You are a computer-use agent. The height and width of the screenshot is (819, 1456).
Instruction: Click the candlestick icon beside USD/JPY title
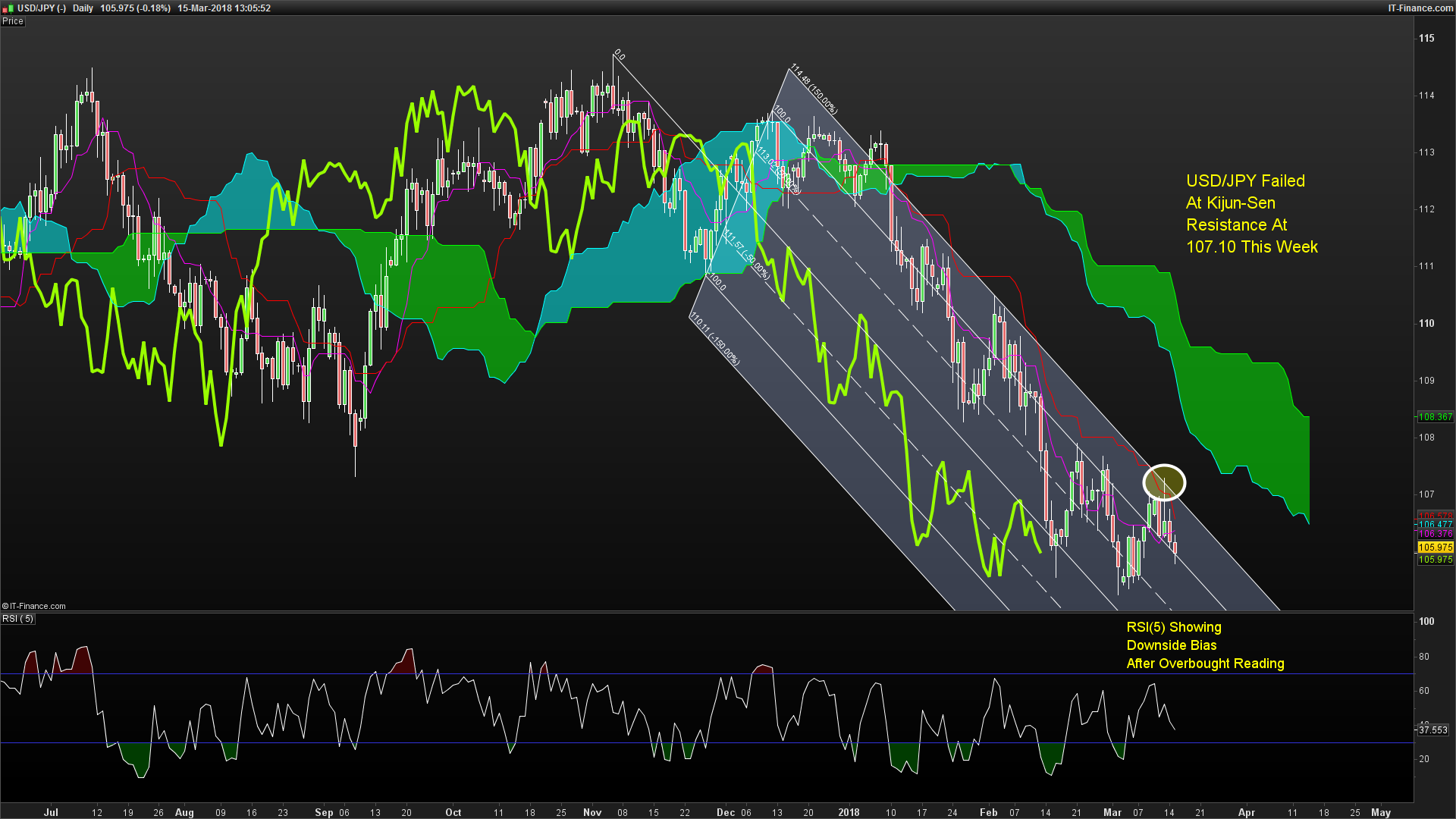(8, 8)
